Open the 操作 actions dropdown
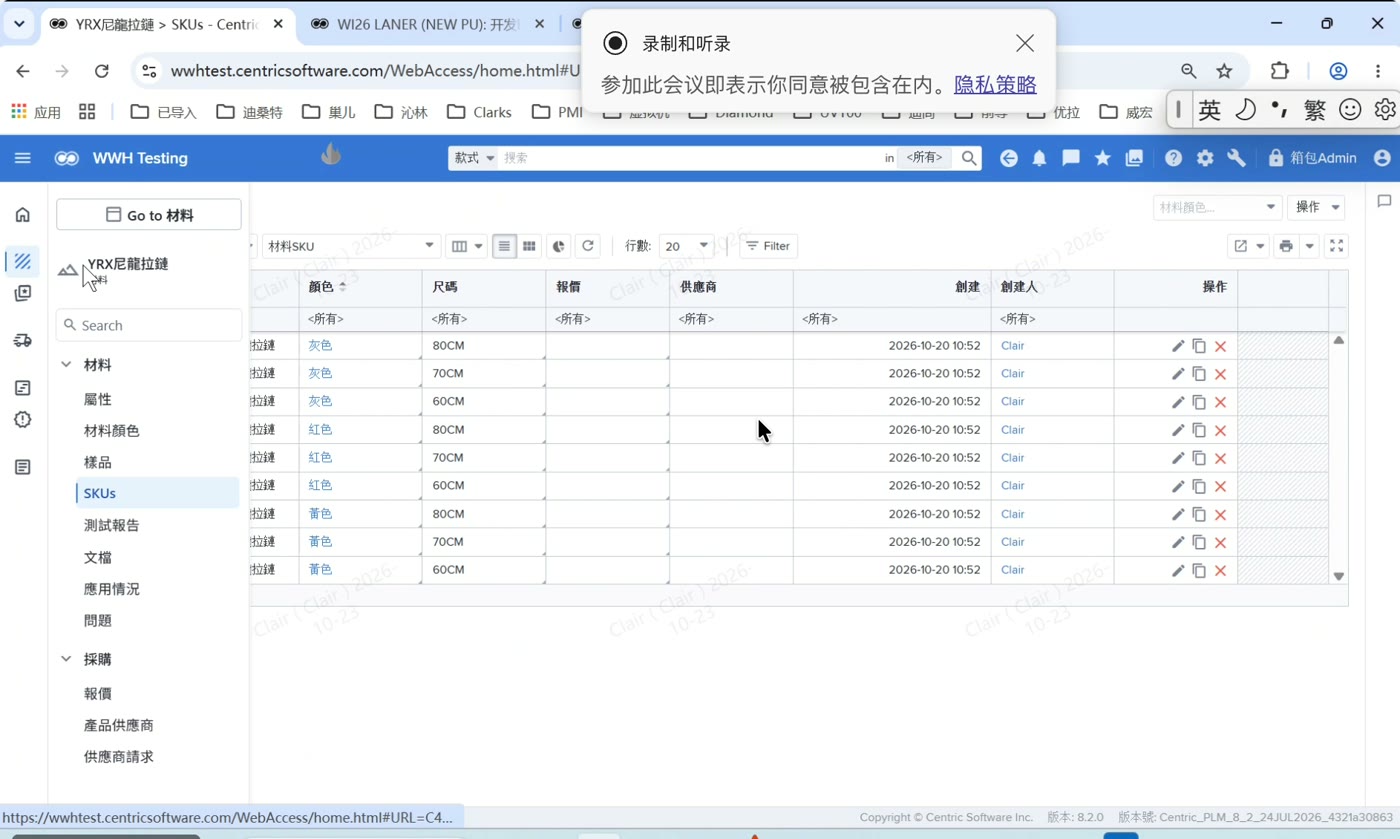Viewport: 1400px width, 839px height. click(1315, 207)
